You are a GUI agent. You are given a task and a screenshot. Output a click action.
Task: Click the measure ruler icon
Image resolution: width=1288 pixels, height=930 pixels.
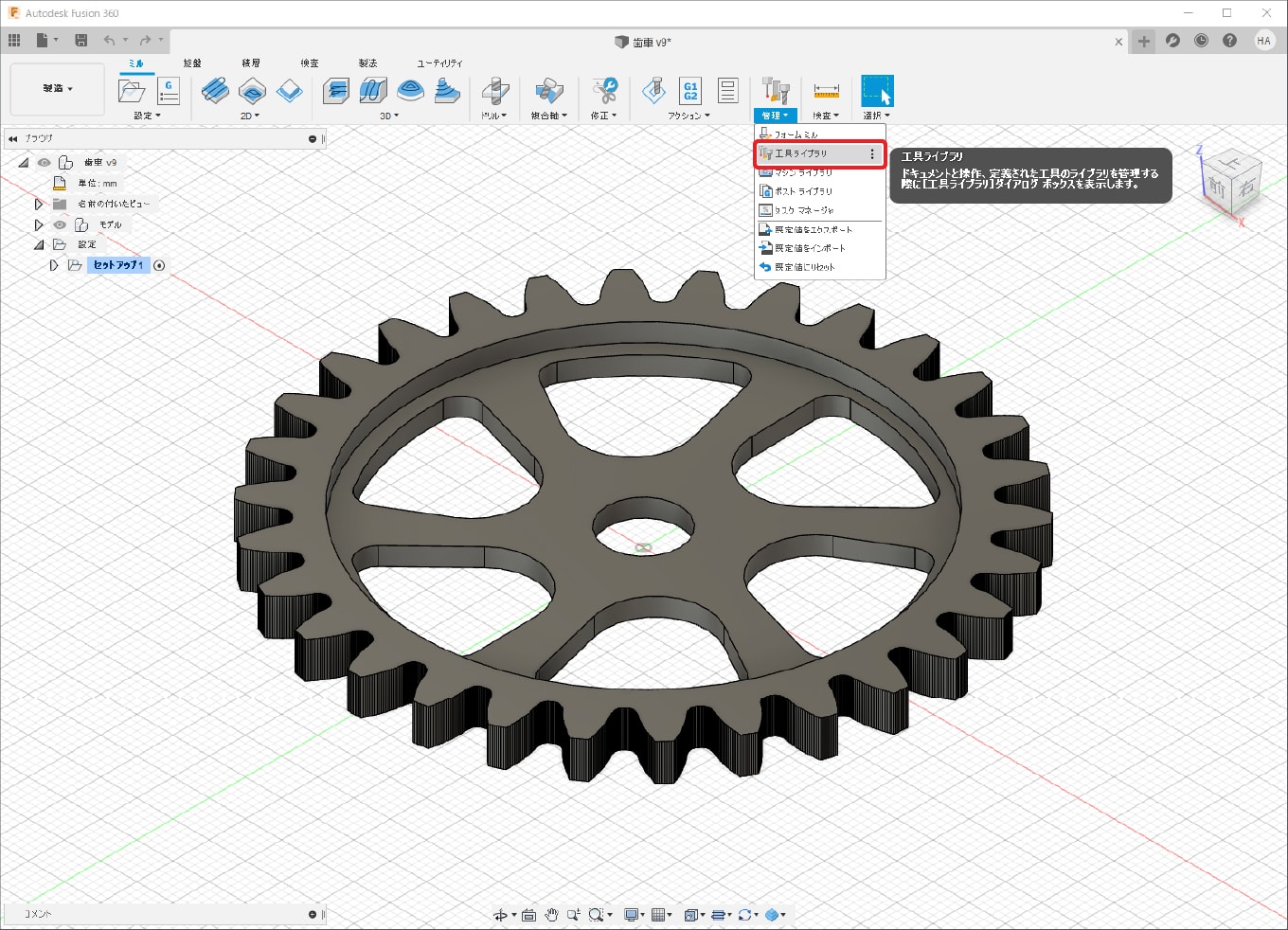tap(826, 91)
